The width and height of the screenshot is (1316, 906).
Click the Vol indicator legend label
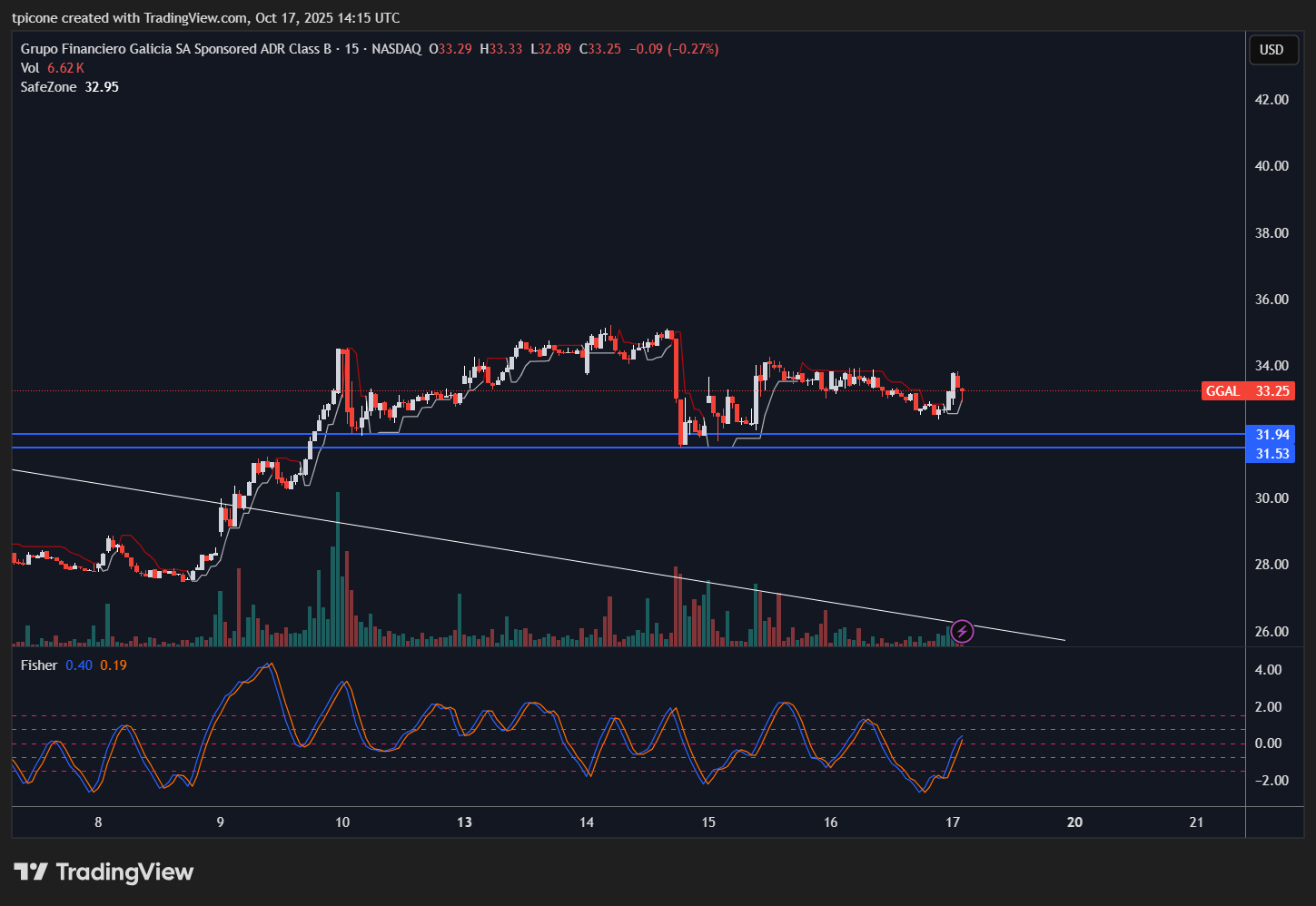[x=30, y=68]
